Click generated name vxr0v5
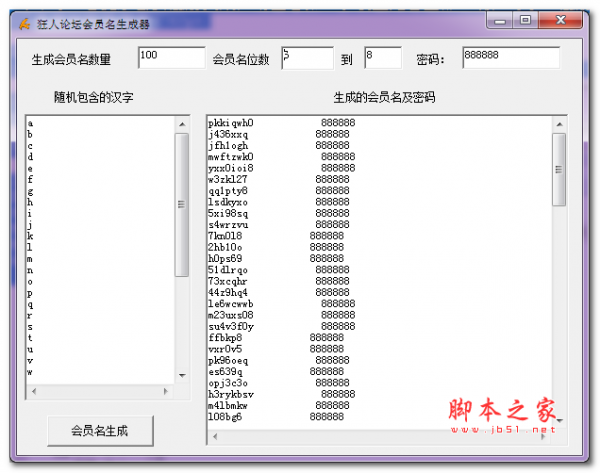The image size is (600, 473). point(225,349)
